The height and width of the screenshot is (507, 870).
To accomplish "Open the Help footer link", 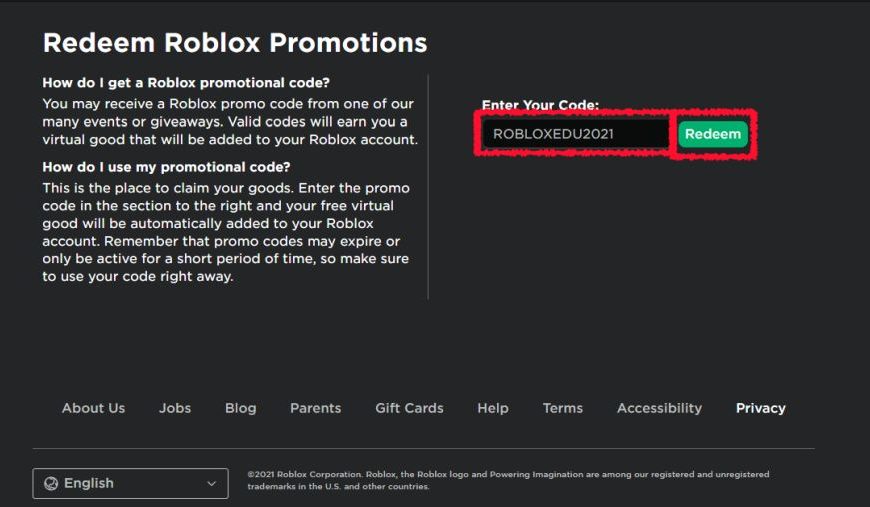I will (492, 408).
